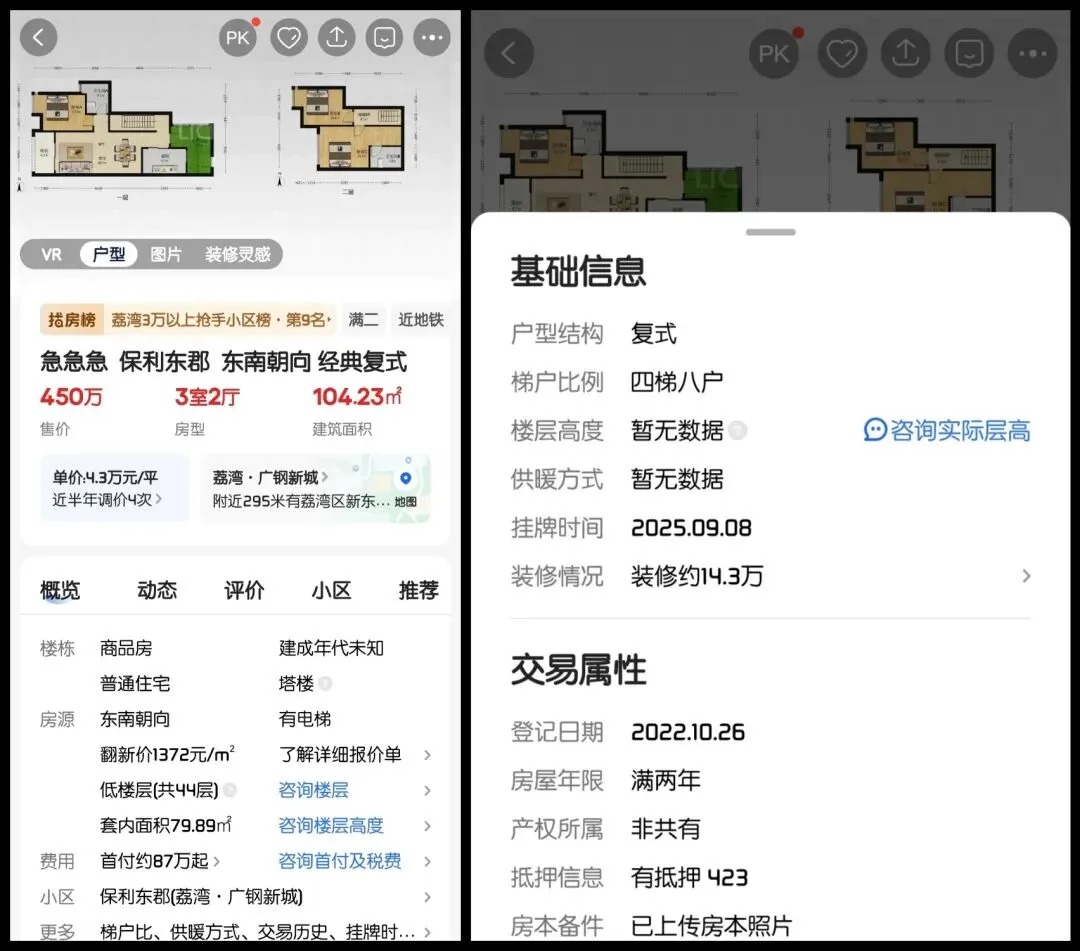Viewport: 1080px width, 951px height.
Task: Tap 满二 tag
Action: coord(364,320)
